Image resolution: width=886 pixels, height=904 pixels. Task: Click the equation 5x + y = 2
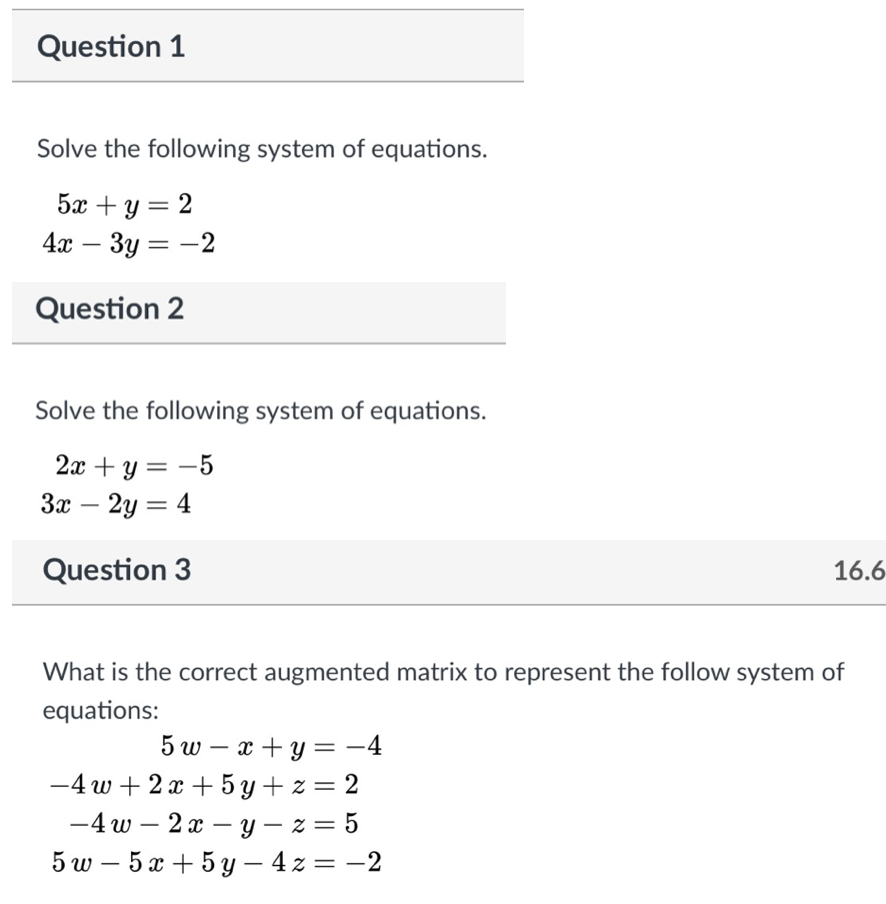pos(125,205)
